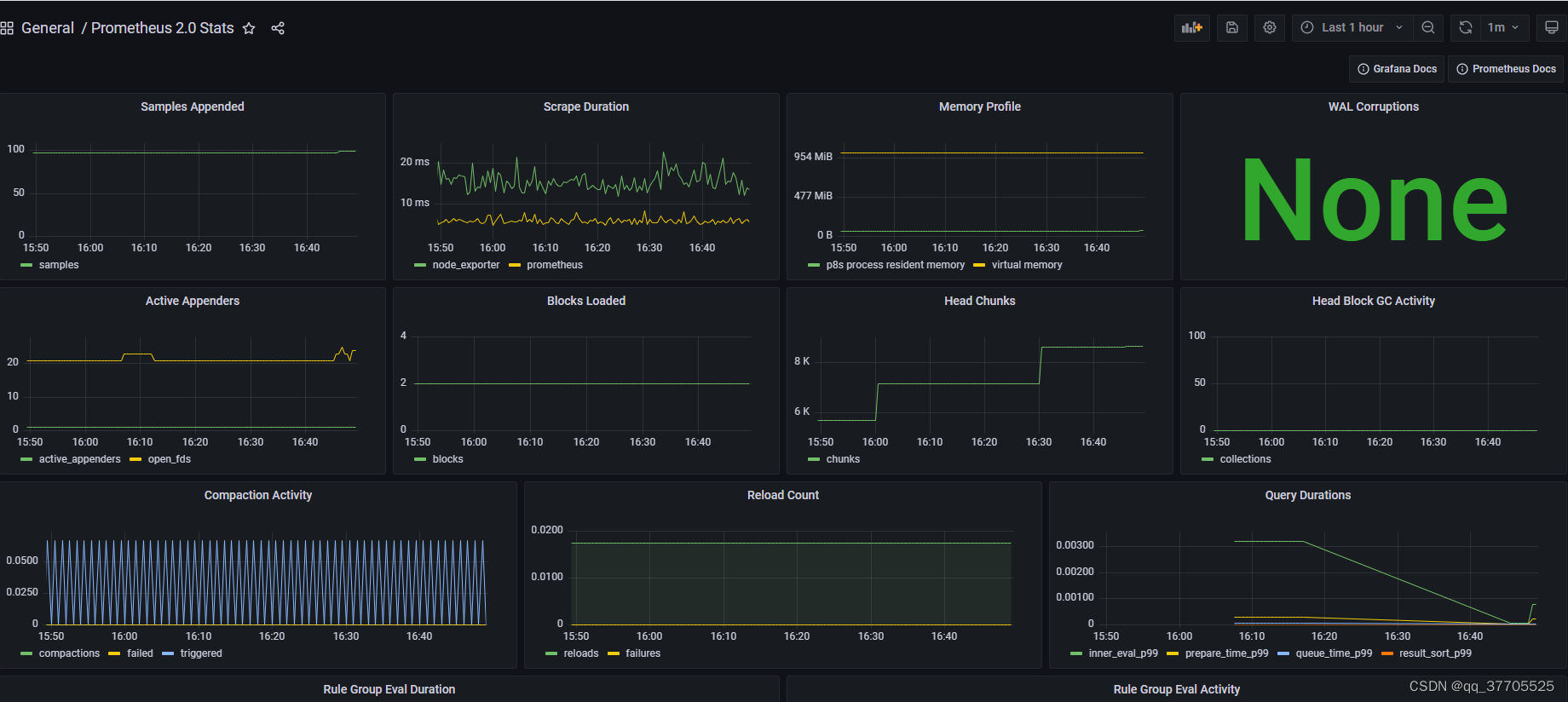Click General in the breadcrumb
The height and width of the screenshot is (702, 1568).
coord(48,28)
